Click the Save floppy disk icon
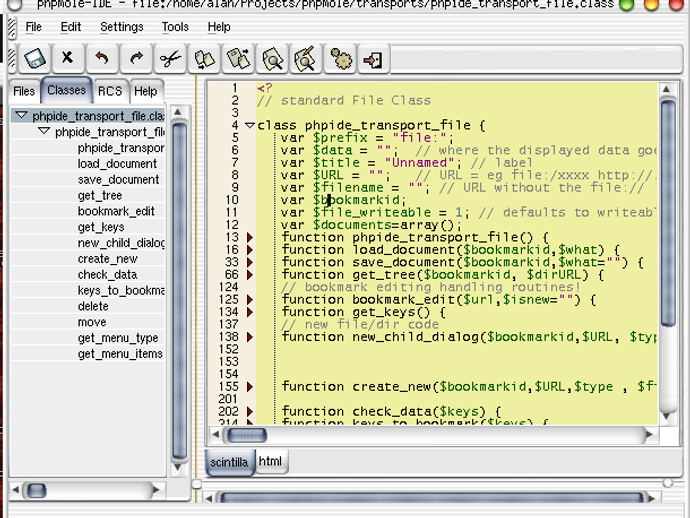The width and height of the screenshot is (690, 518). tap(35, 59)
